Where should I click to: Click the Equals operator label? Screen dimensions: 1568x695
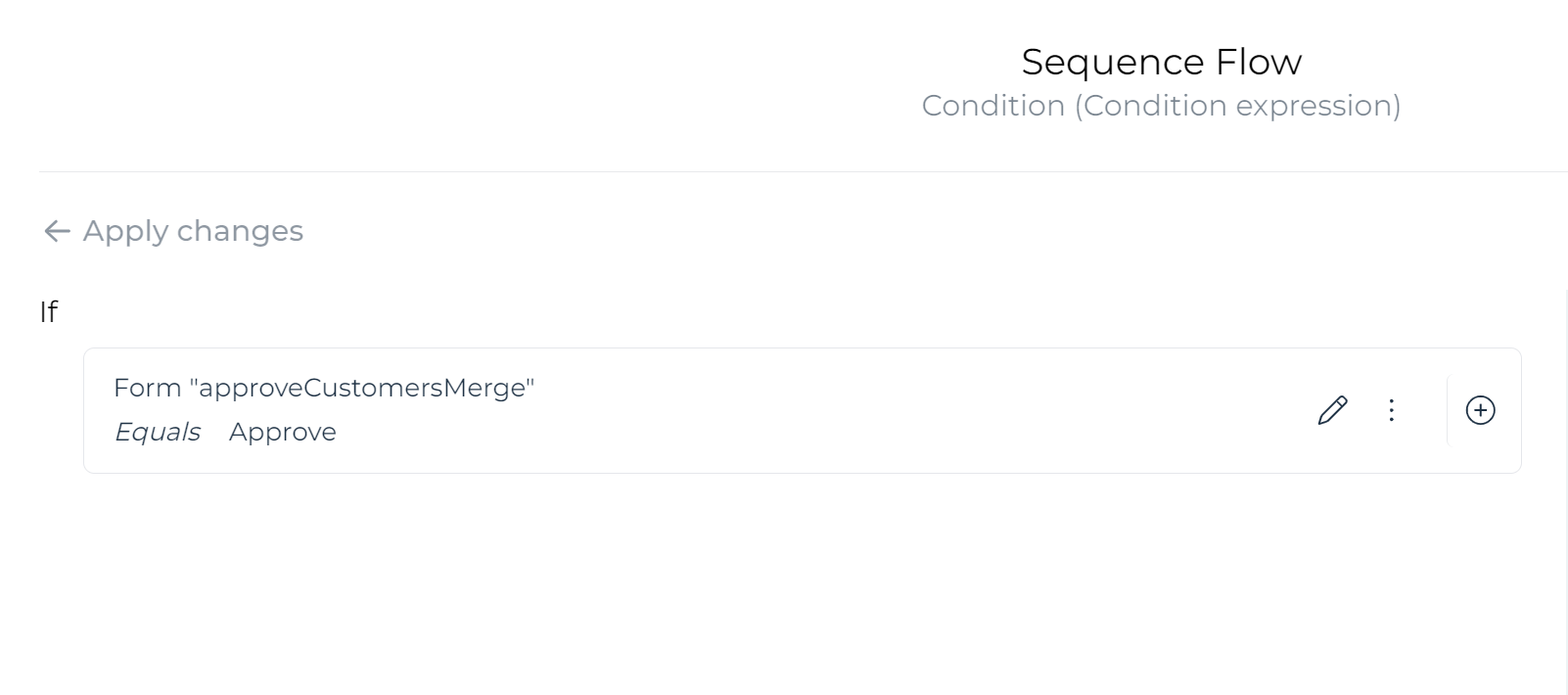[157, 432]
